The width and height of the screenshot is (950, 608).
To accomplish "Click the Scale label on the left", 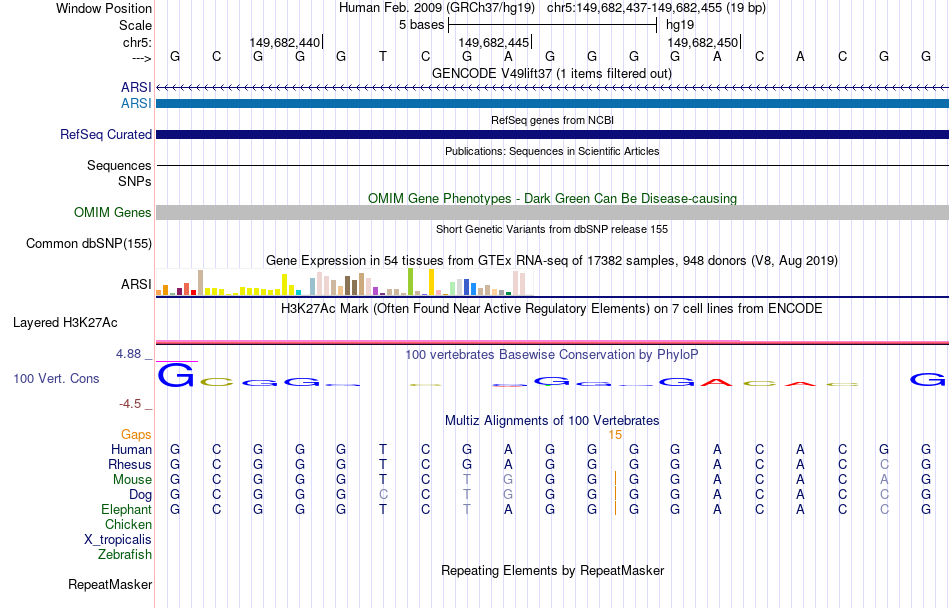I will (x=135, y=25).
